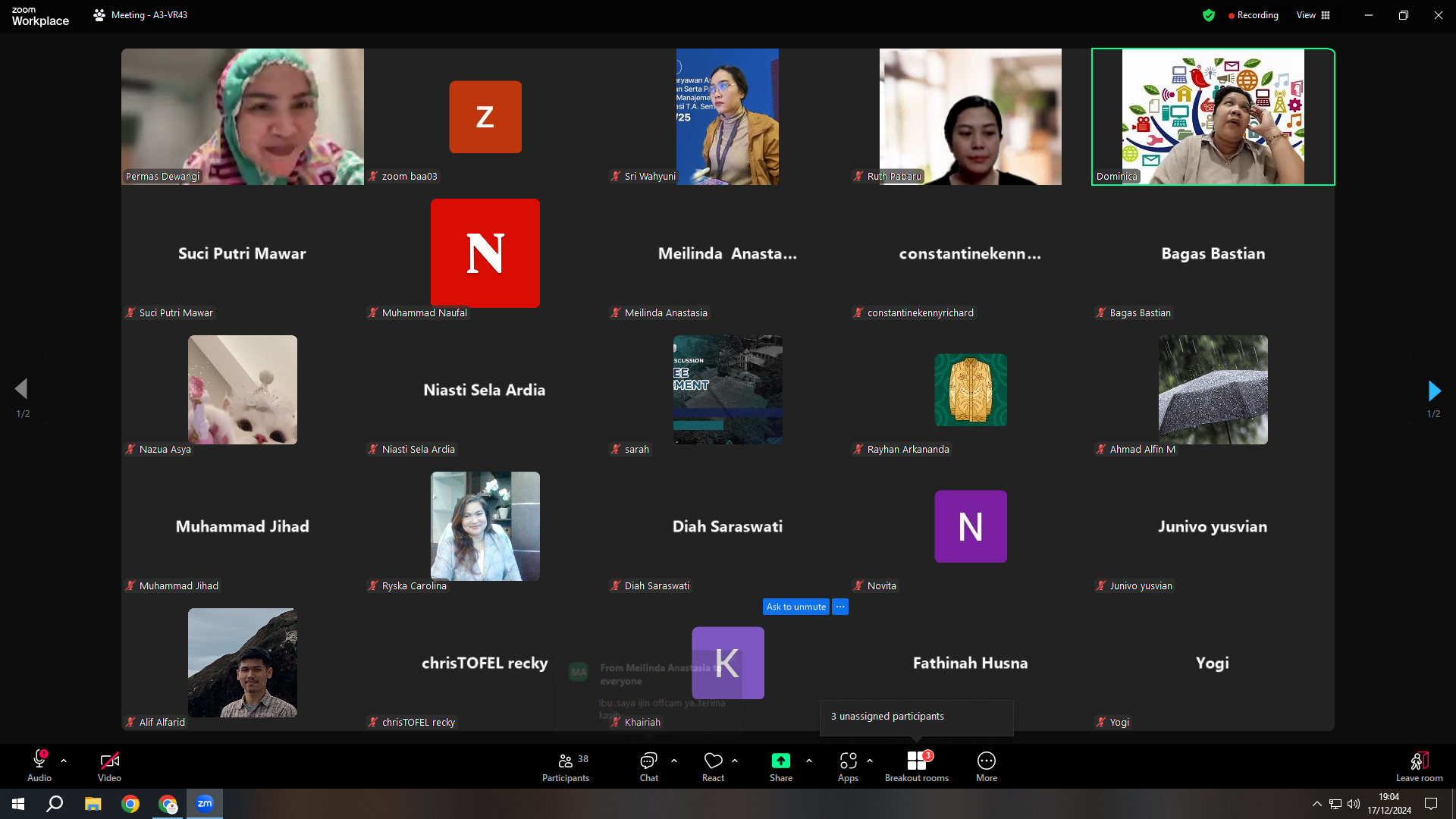Viewport: 1456px width, 819px height.
Task: Click the meeting title icon A3-VR43
Action: 99,15
